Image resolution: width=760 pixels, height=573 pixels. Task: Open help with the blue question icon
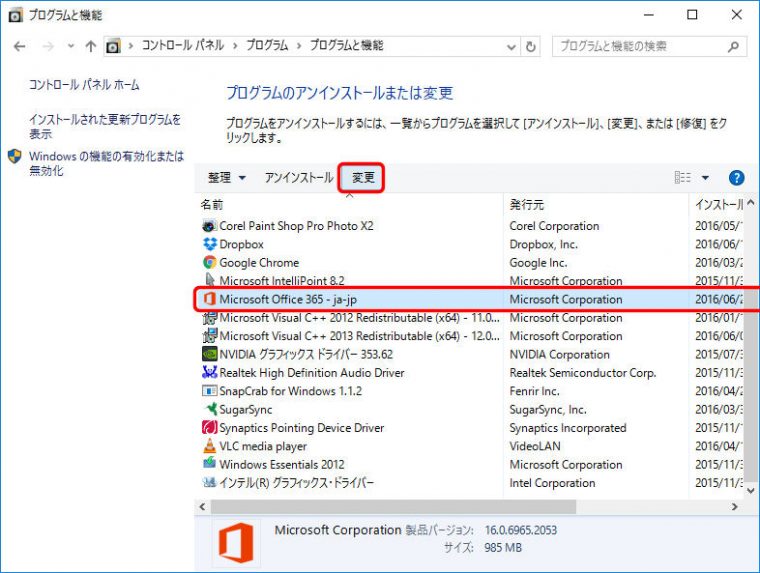(x=736, y=177)
